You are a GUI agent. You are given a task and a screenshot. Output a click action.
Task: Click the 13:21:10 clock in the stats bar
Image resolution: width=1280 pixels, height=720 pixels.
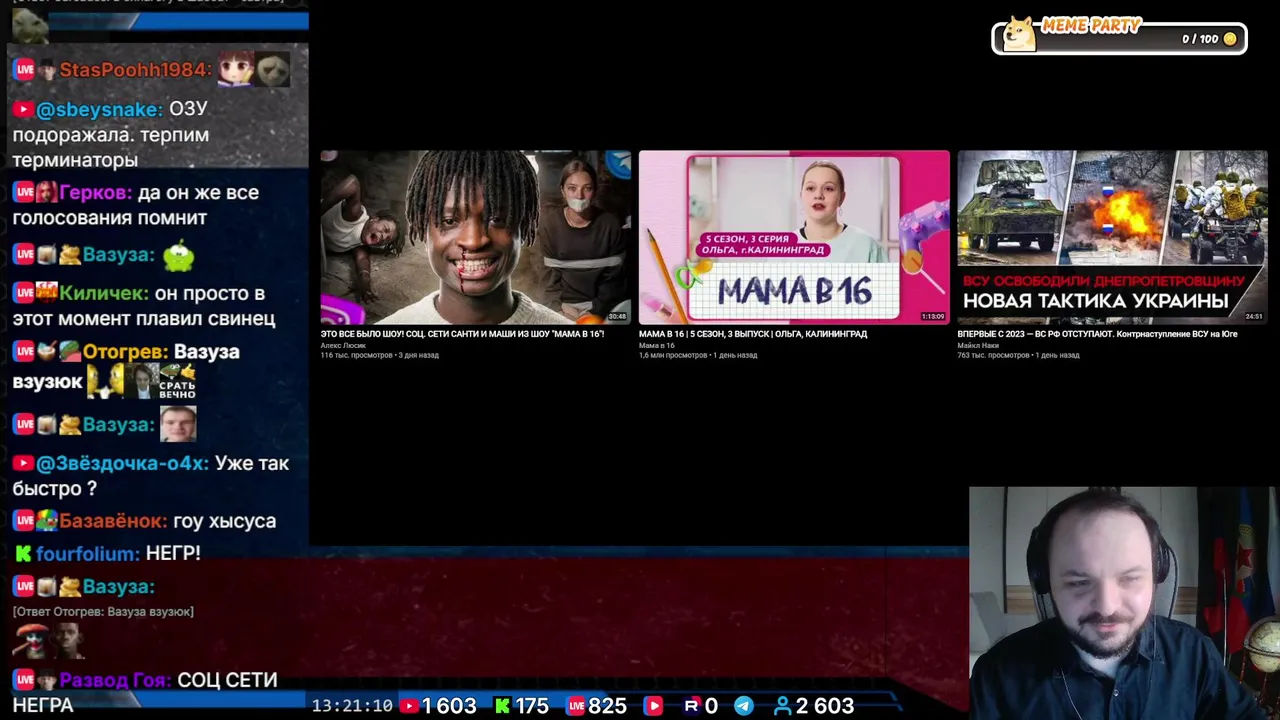click(352, 706)
